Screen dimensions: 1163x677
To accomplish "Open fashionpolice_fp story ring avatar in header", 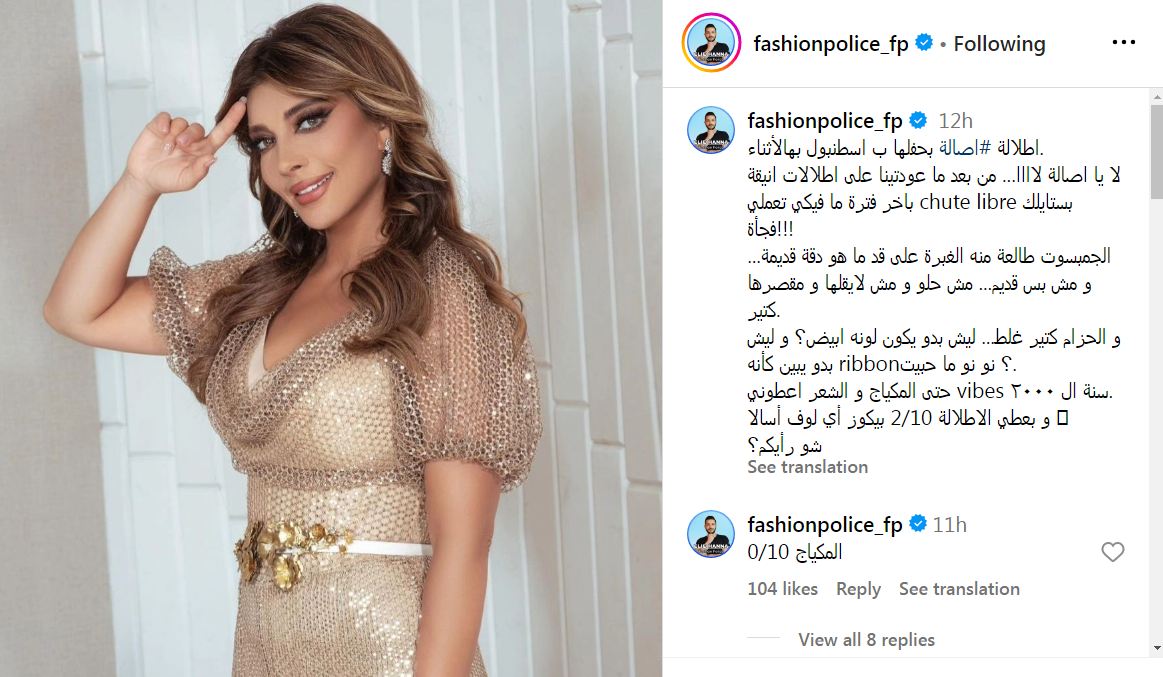I will 711,43.
